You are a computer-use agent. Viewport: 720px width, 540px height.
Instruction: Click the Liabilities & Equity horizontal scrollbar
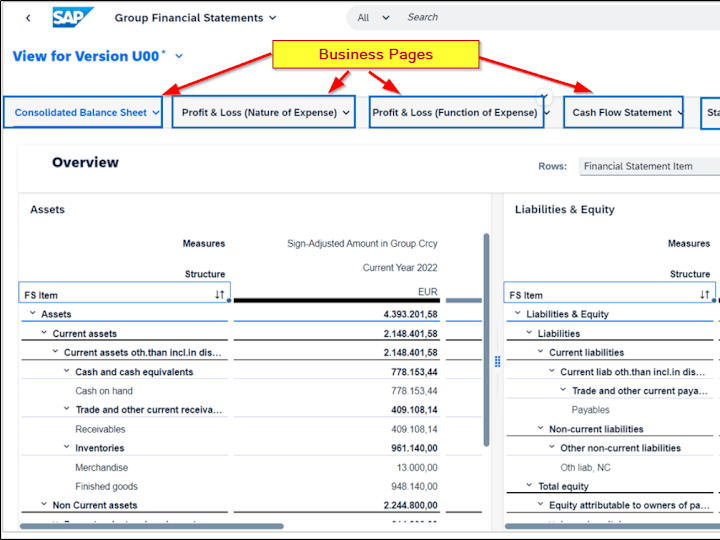click(x=612, y=526)
